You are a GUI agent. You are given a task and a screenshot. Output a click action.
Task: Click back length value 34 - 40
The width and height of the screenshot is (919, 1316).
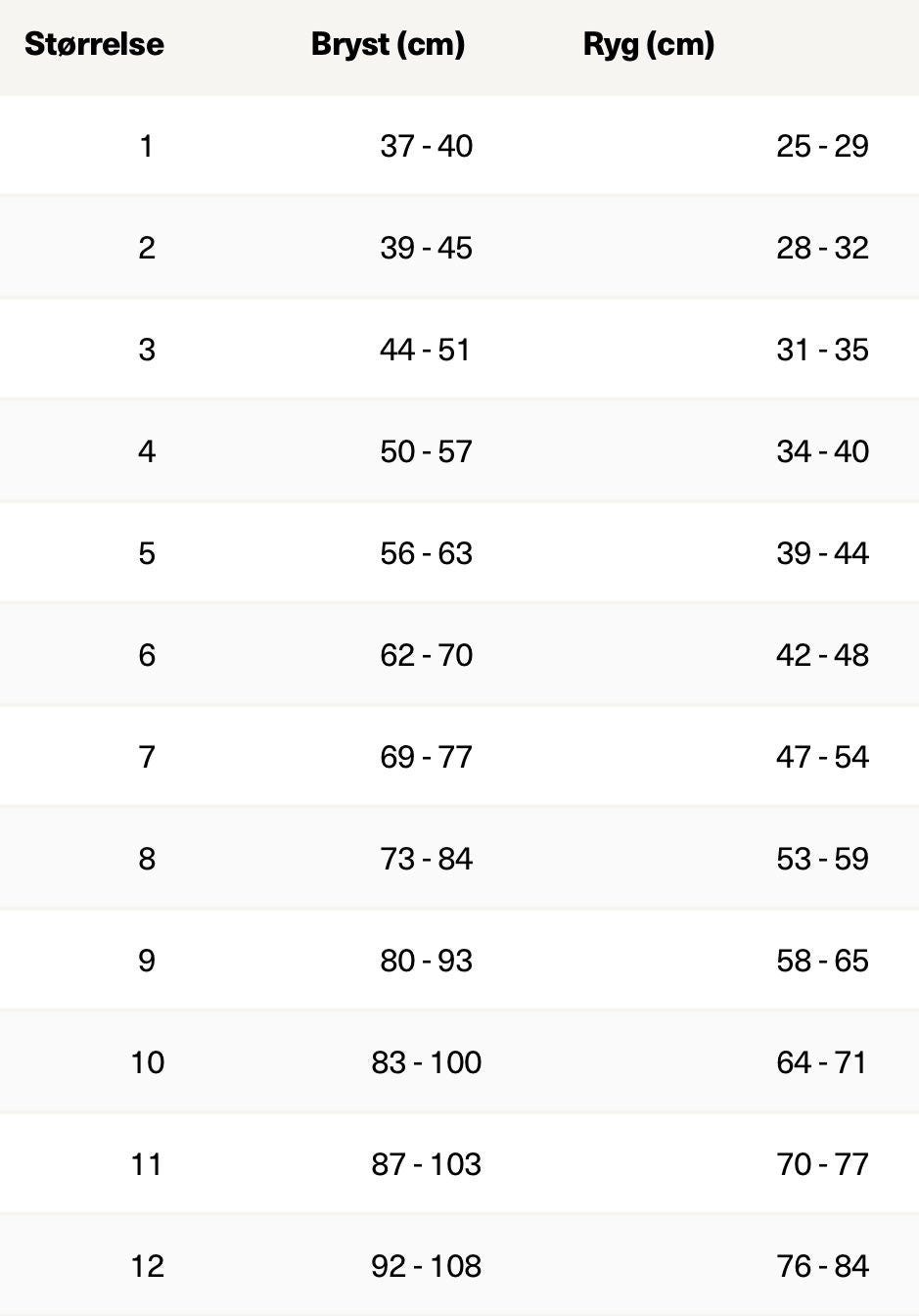click(x=822, y=451)
